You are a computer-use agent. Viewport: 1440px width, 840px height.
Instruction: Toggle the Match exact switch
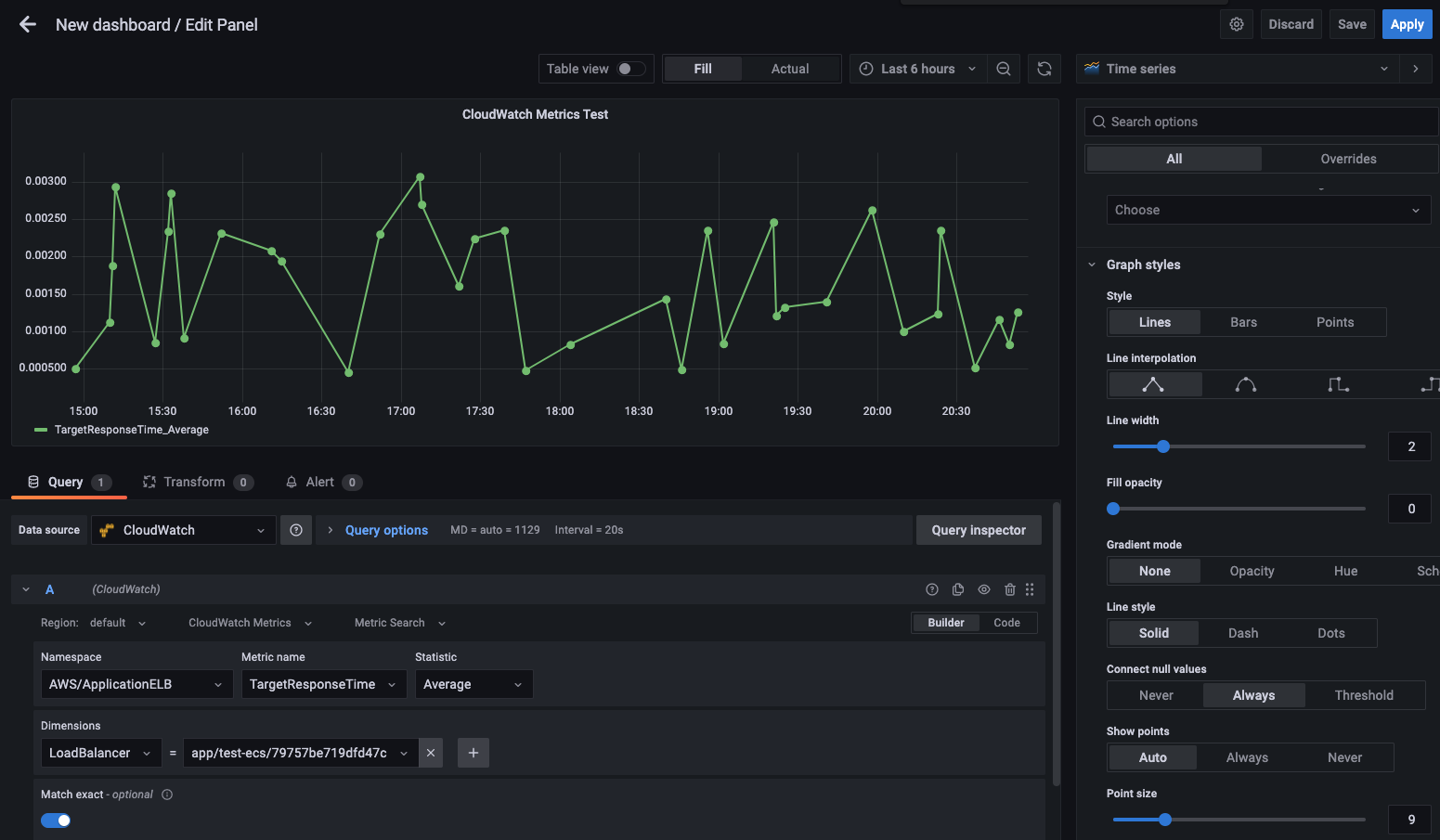click(56, 821)
